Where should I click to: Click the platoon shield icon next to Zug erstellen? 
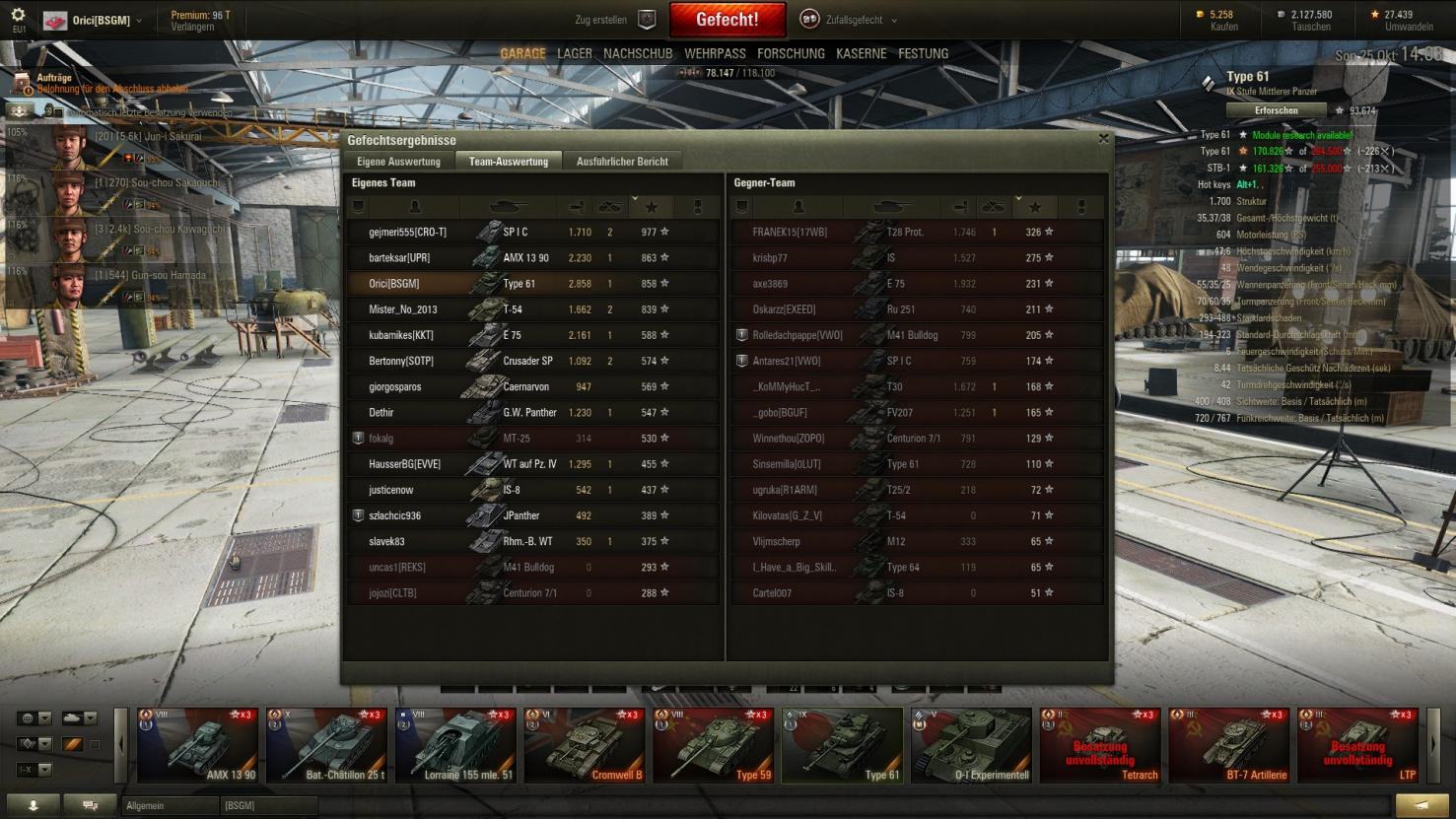click(x=647, y=20)
